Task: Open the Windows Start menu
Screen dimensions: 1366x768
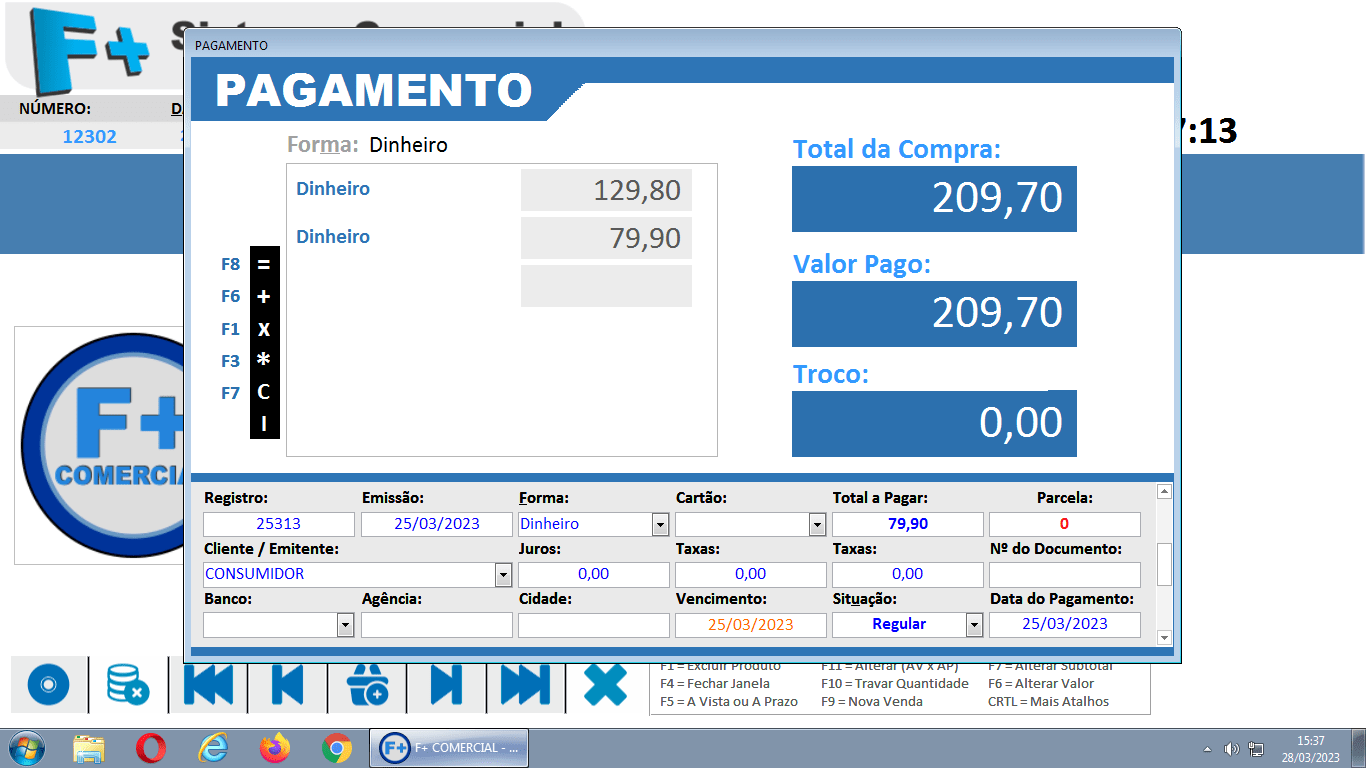Action: pyautogui.click(x=26, y=748)
